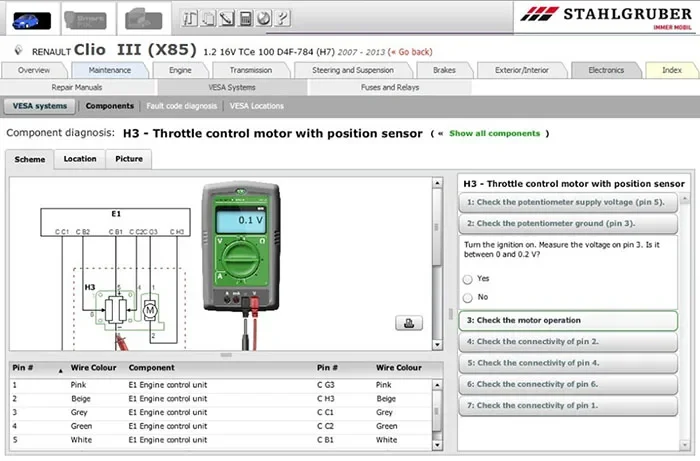
Task: Click the multimeter image
Action: tap(242, 247)
